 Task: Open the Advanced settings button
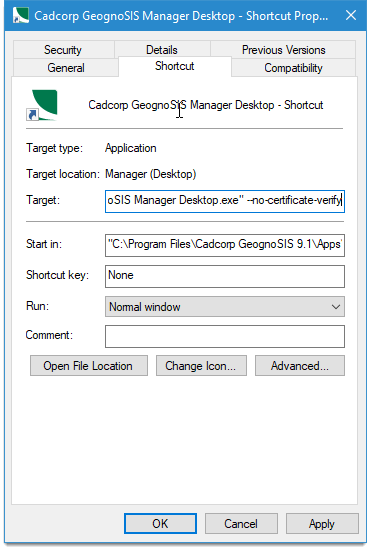(300, 366)
